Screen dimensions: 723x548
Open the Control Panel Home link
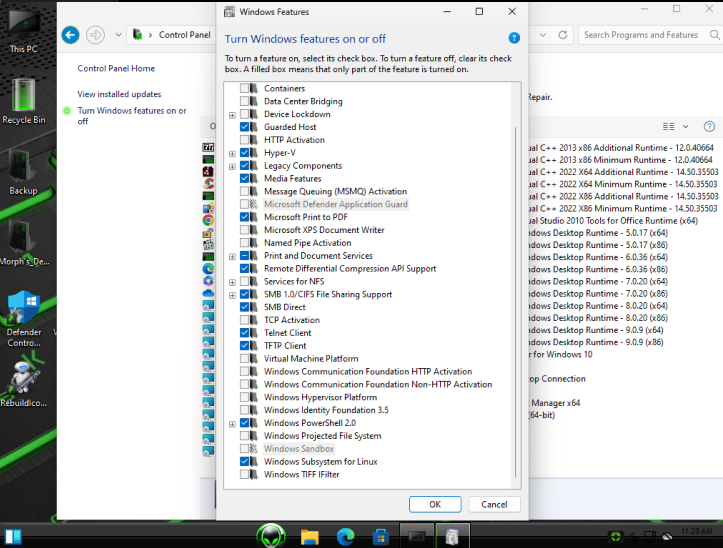[x=116, y=68]
